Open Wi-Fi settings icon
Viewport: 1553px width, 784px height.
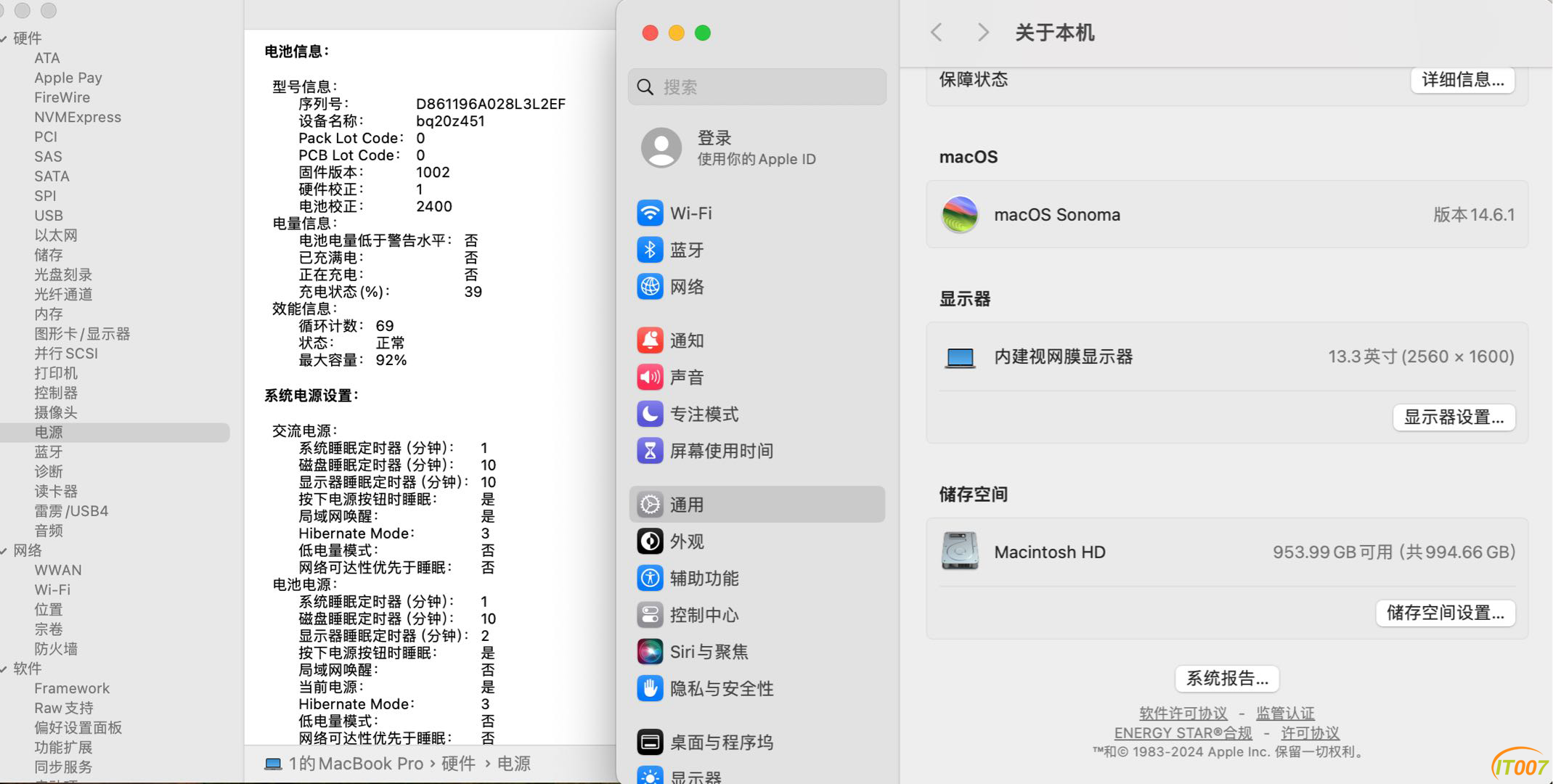pyautogui.click(x=650, y=213)
